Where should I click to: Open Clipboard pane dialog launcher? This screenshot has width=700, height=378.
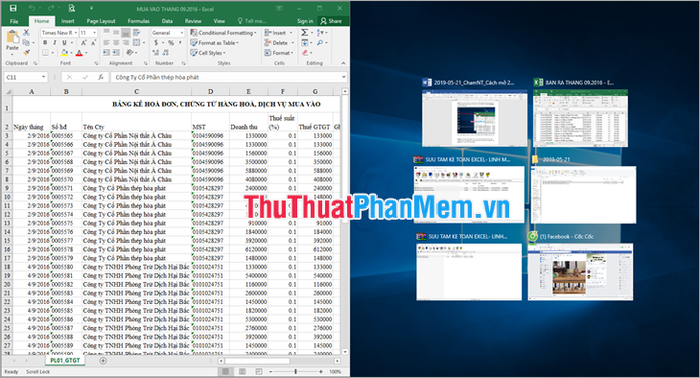[x=35, y=63]
